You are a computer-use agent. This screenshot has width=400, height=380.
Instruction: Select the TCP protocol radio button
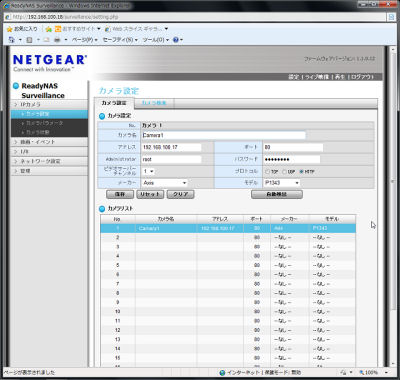(267, 172)
